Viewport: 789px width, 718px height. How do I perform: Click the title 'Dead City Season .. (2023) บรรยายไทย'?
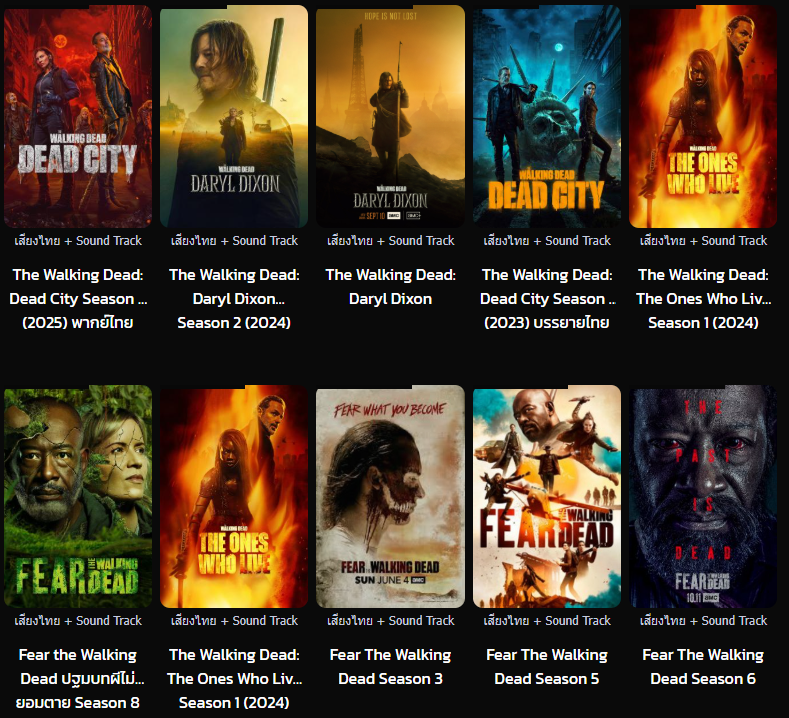coord(547,298)
